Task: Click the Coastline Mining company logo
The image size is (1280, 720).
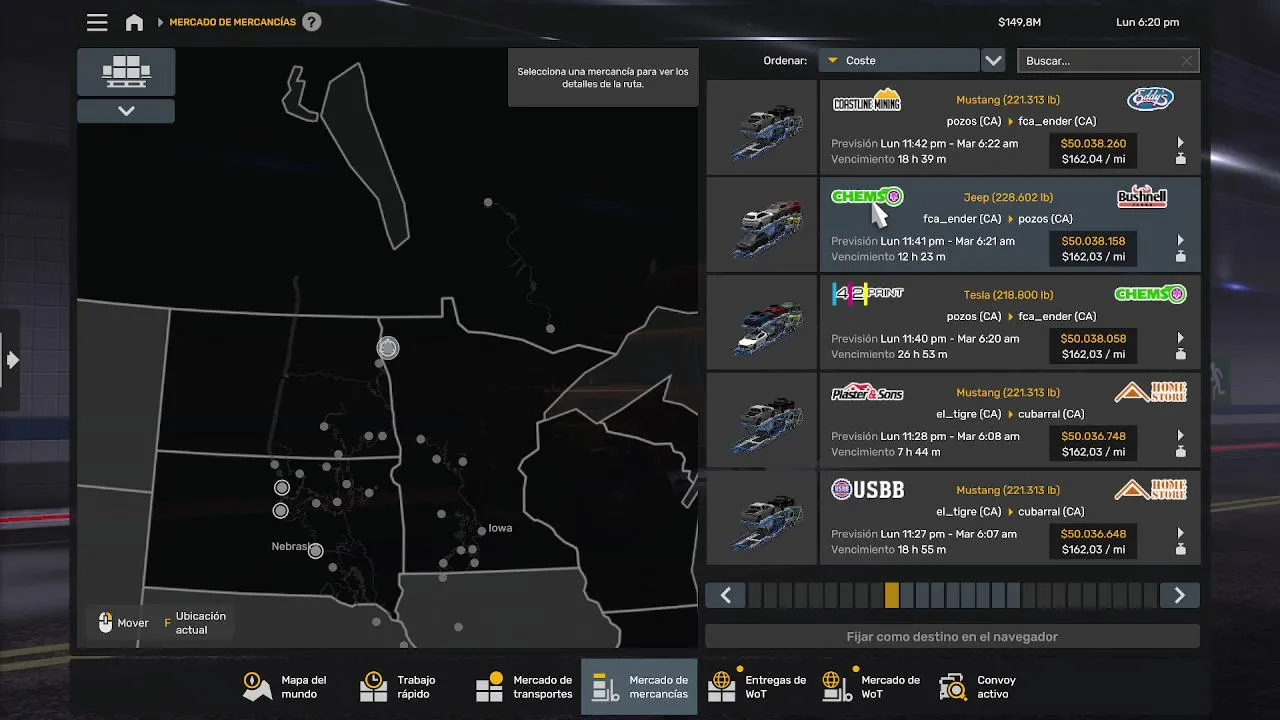Action: (x=867, y=100)
